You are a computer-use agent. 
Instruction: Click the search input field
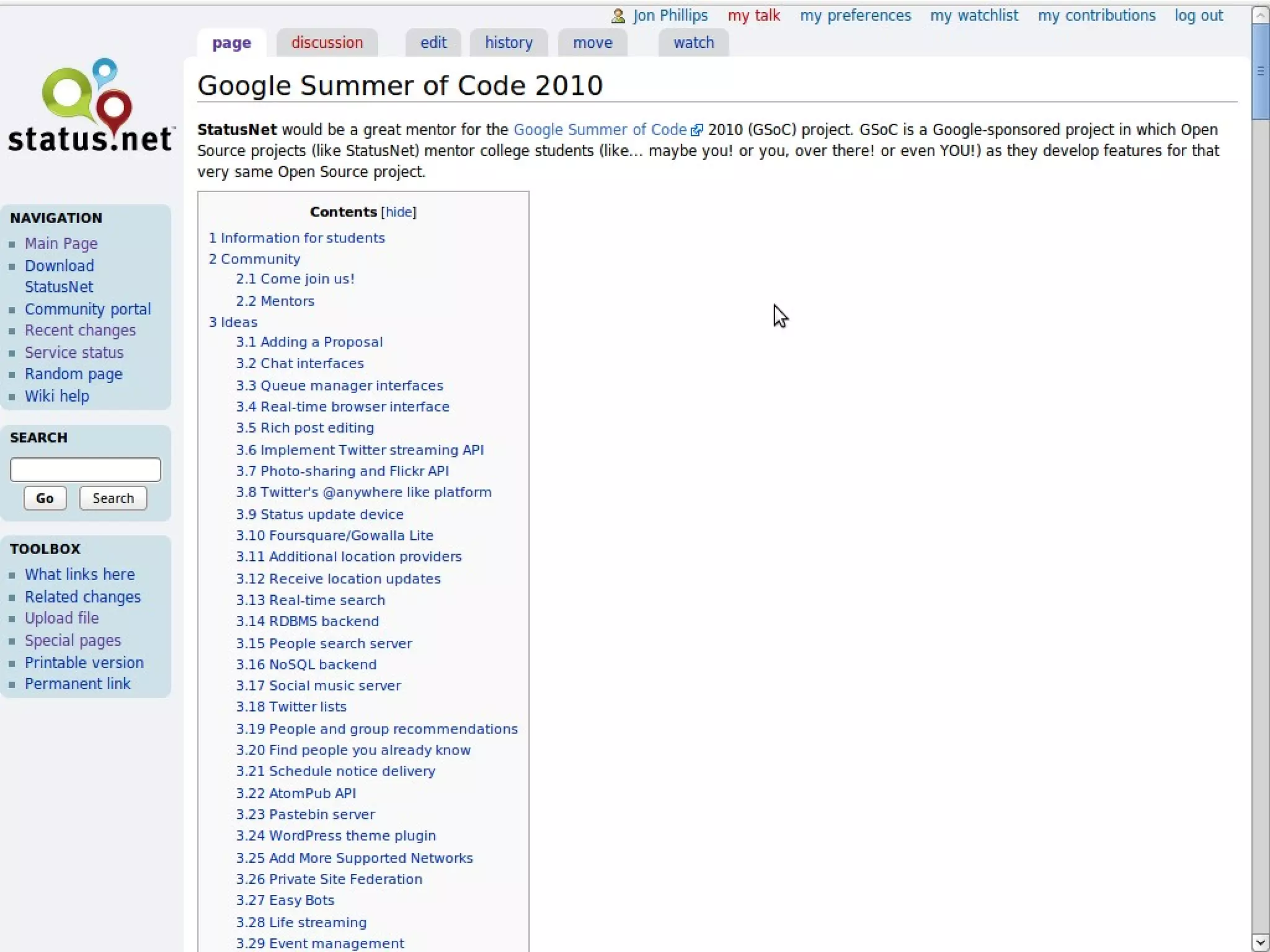(x=86, y=470)
